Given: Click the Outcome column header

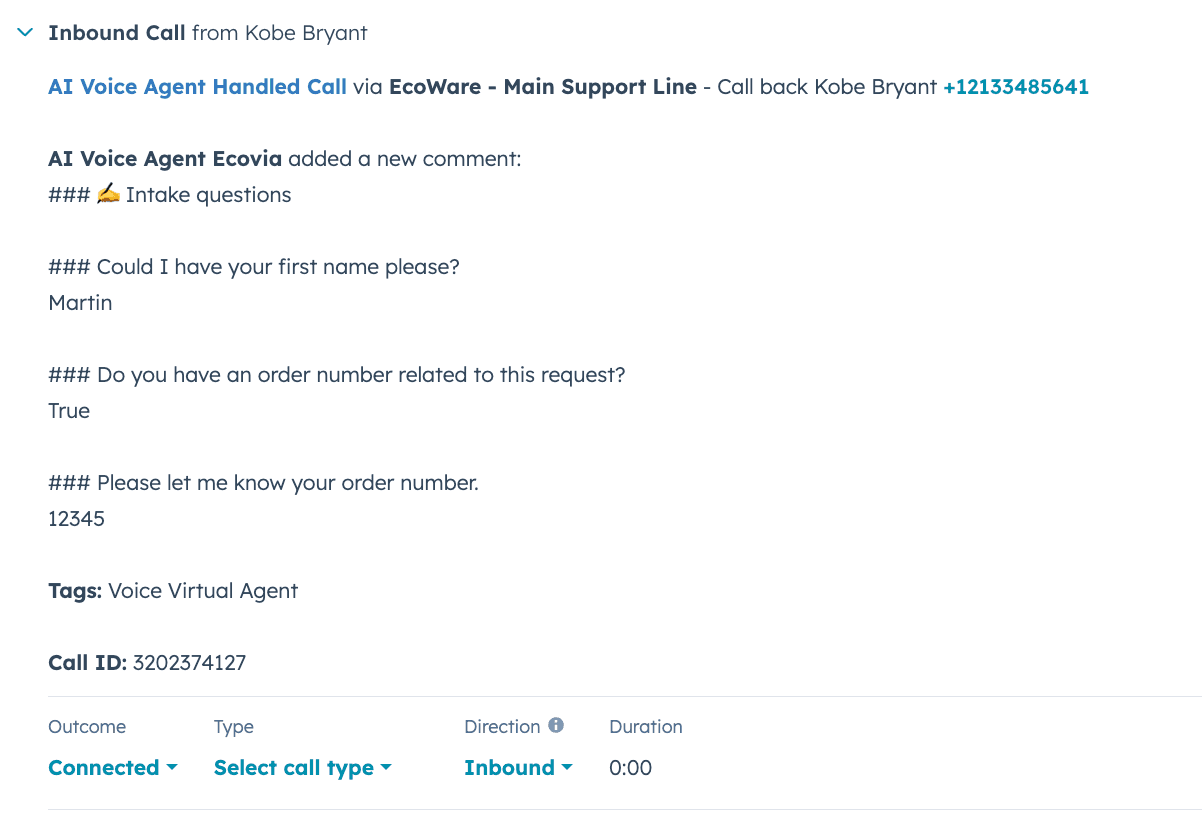Looking at the screenshot, I should [x=87, y=726].
